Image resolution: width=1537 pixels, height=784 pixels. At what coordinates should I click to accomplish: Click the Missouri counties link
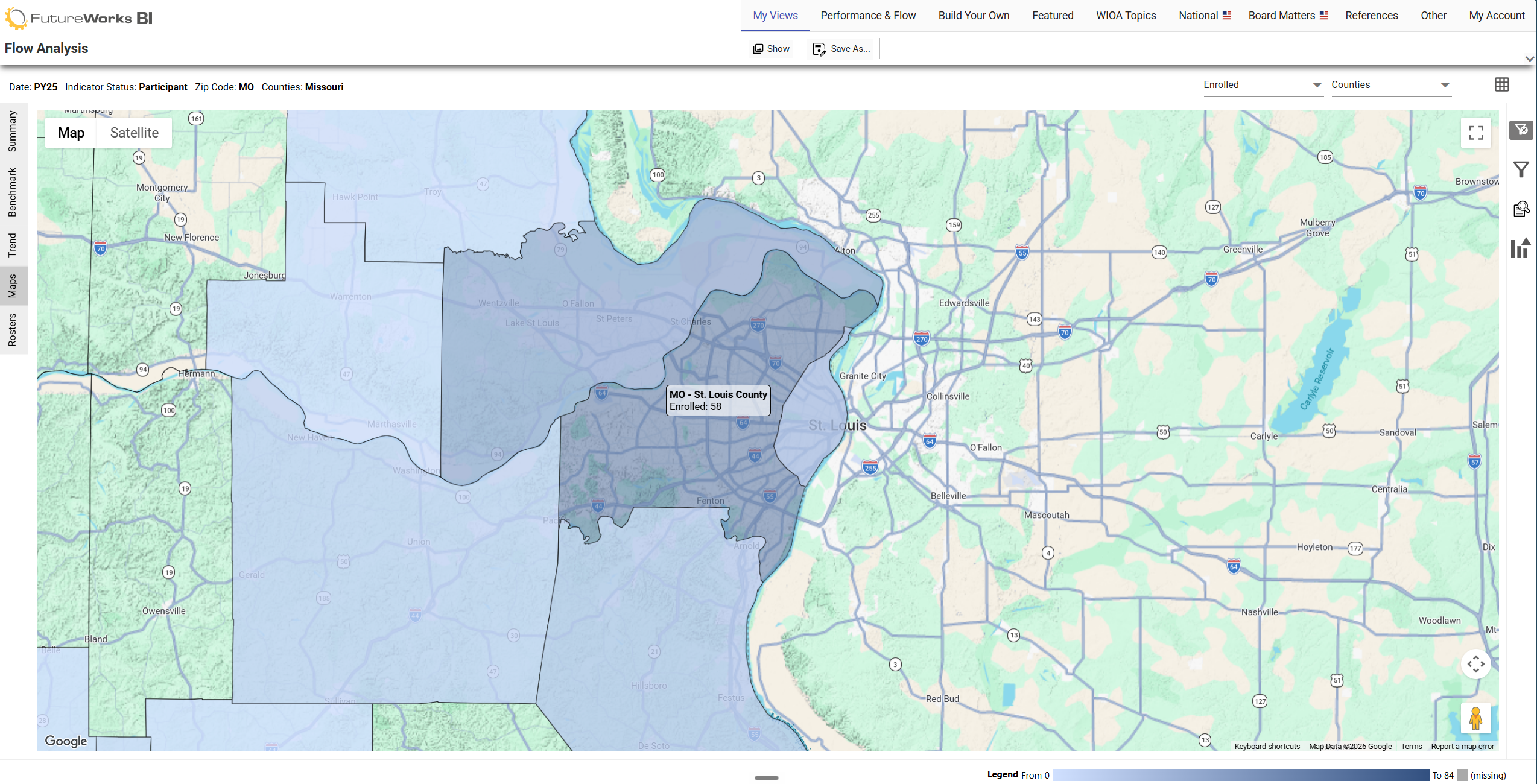click(x=324, y=87)
